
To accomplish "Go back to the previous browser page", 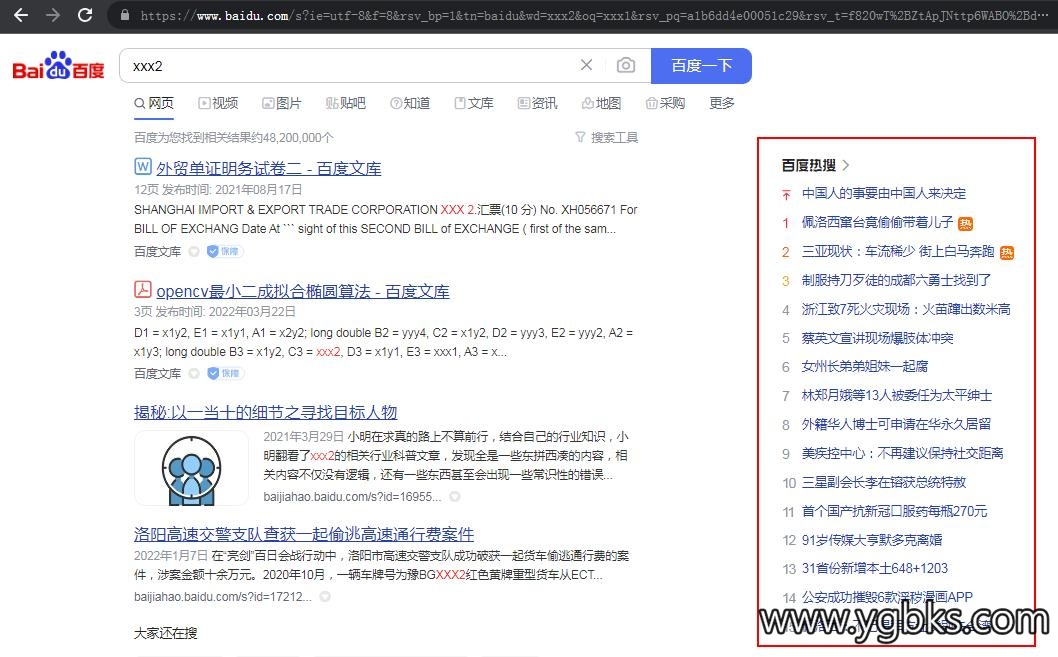I will click(21, 15).
